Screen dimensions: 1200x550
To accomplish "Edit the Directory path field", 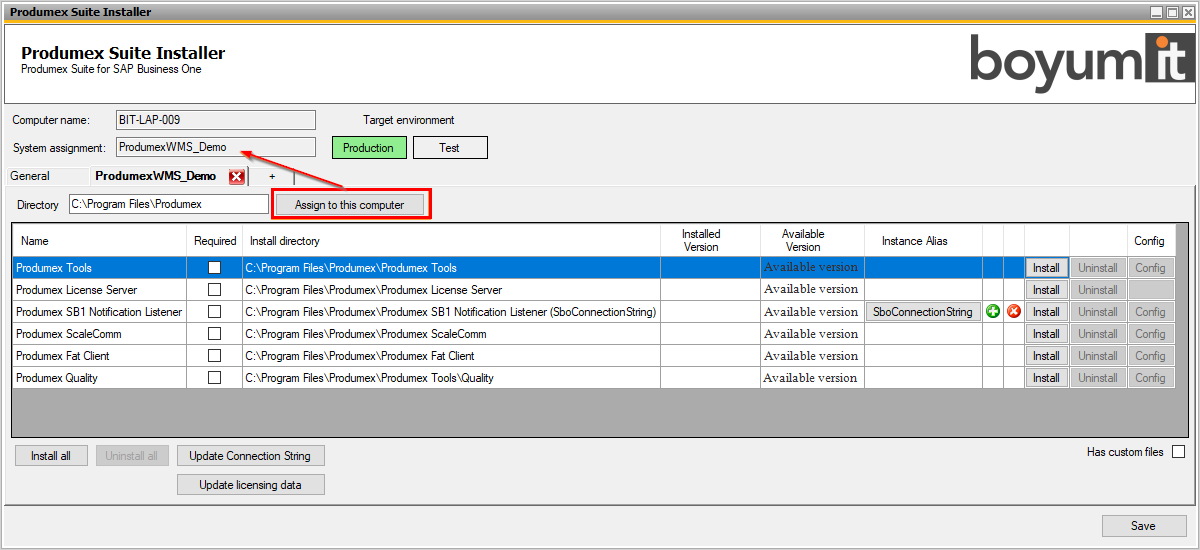I will pos(168,204).
